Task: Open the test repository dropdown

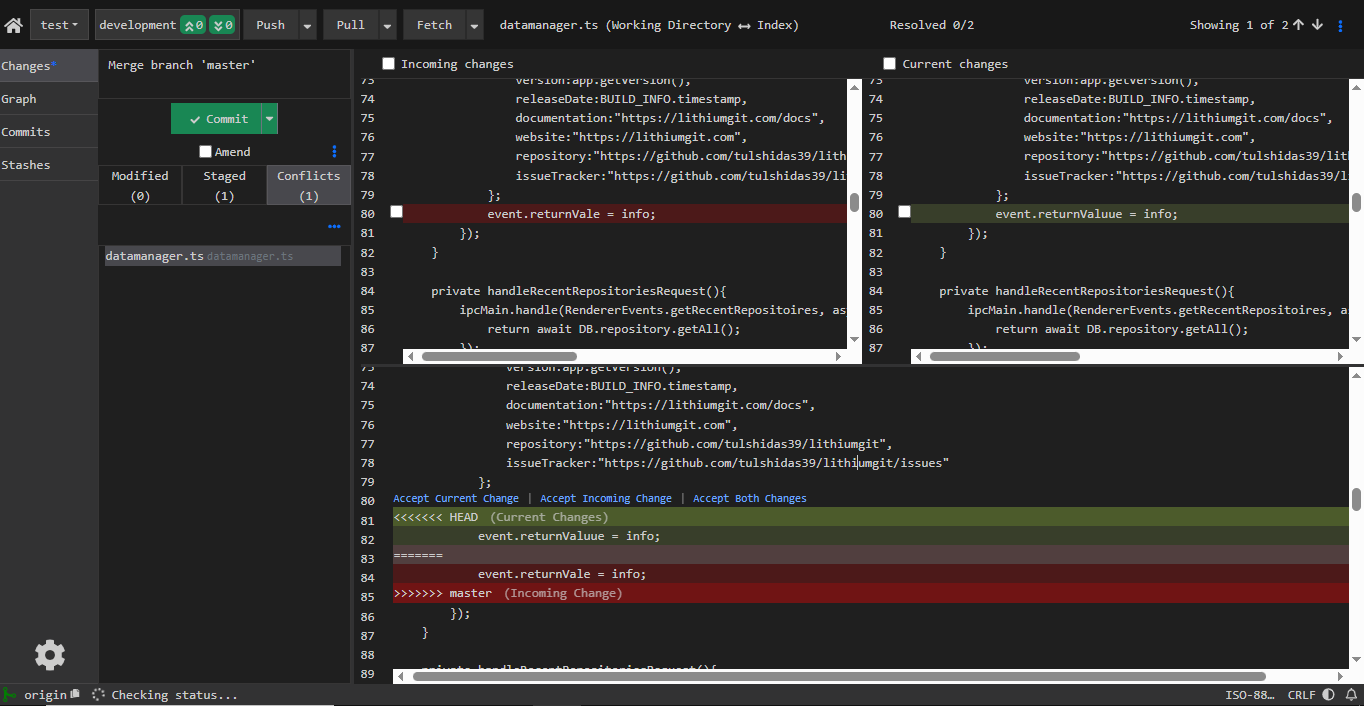Action: coord(59,25)
